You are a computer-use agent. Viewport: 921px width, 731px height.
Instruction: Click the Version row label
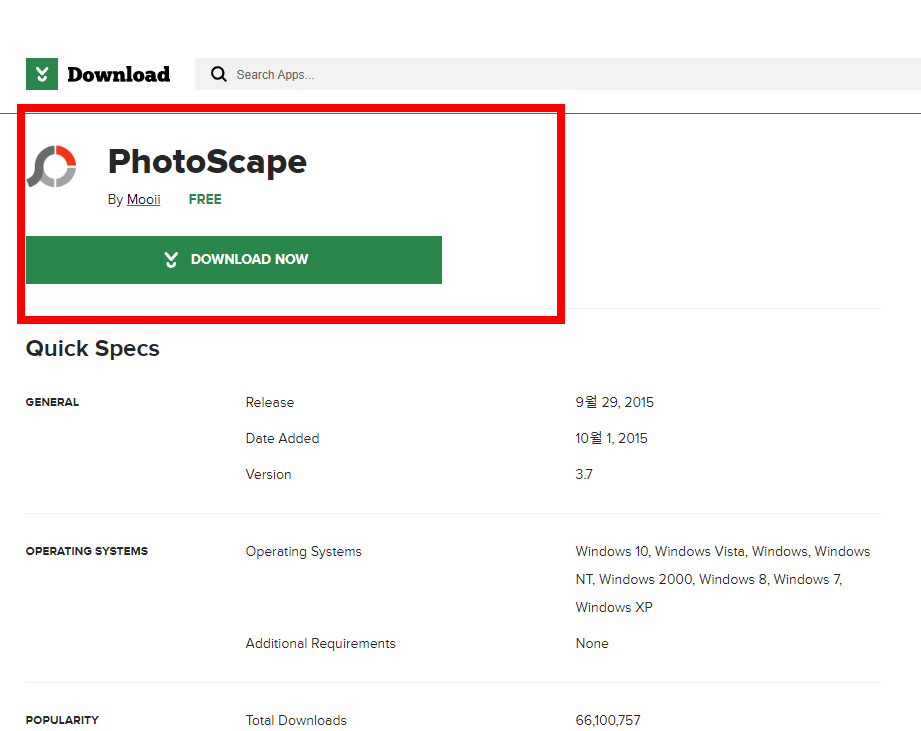click(x=268, y=474)
